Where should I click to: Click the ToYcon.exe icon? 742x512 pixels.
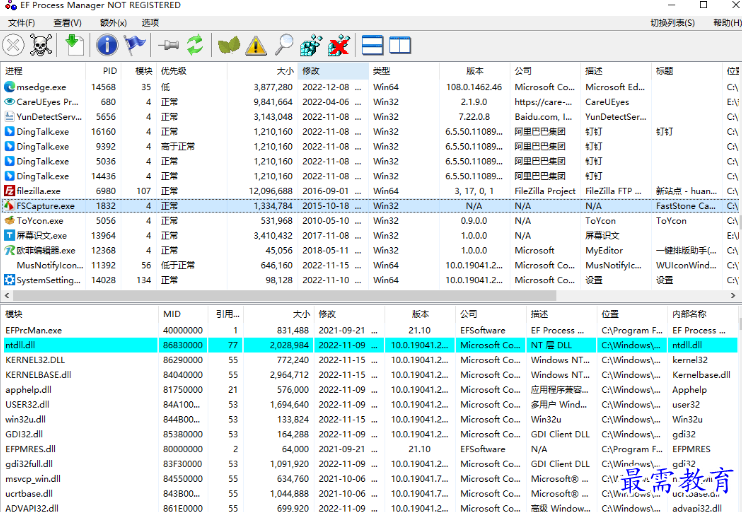9,221
